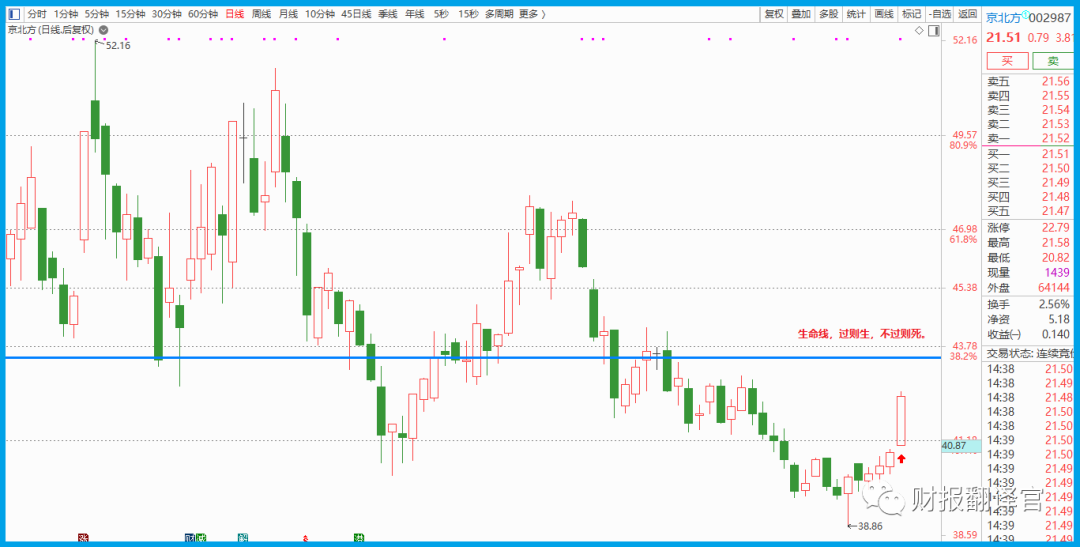Switch to the 60分钟 period tab
The height and width of the screenshot is (547, 1080).
pos(203,14)
